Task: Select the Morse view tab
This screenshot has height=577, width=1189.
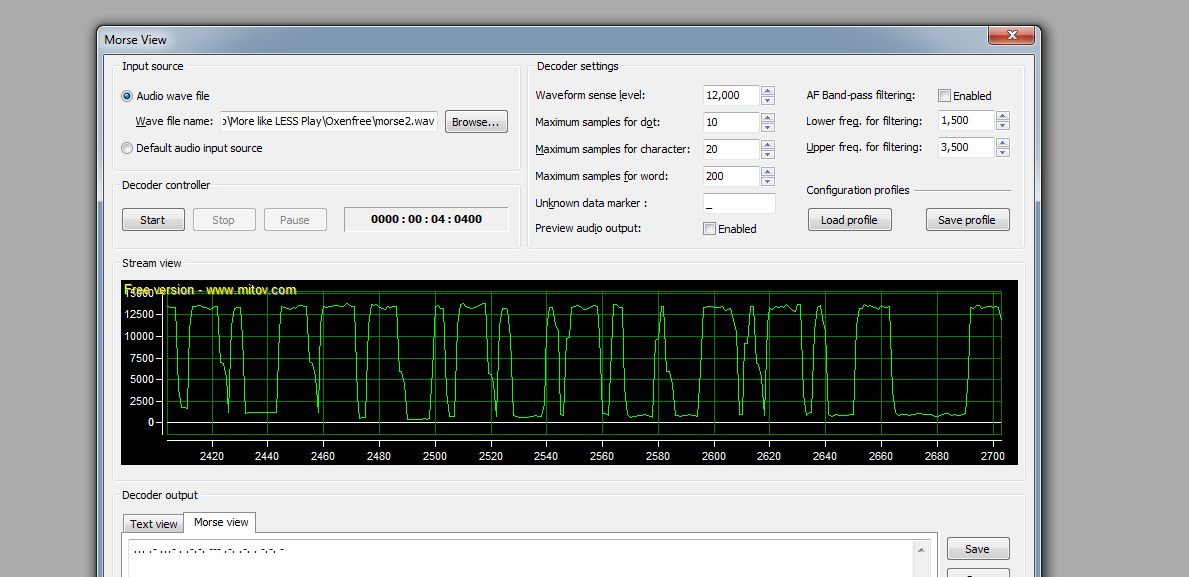Action: click(221, 522)
